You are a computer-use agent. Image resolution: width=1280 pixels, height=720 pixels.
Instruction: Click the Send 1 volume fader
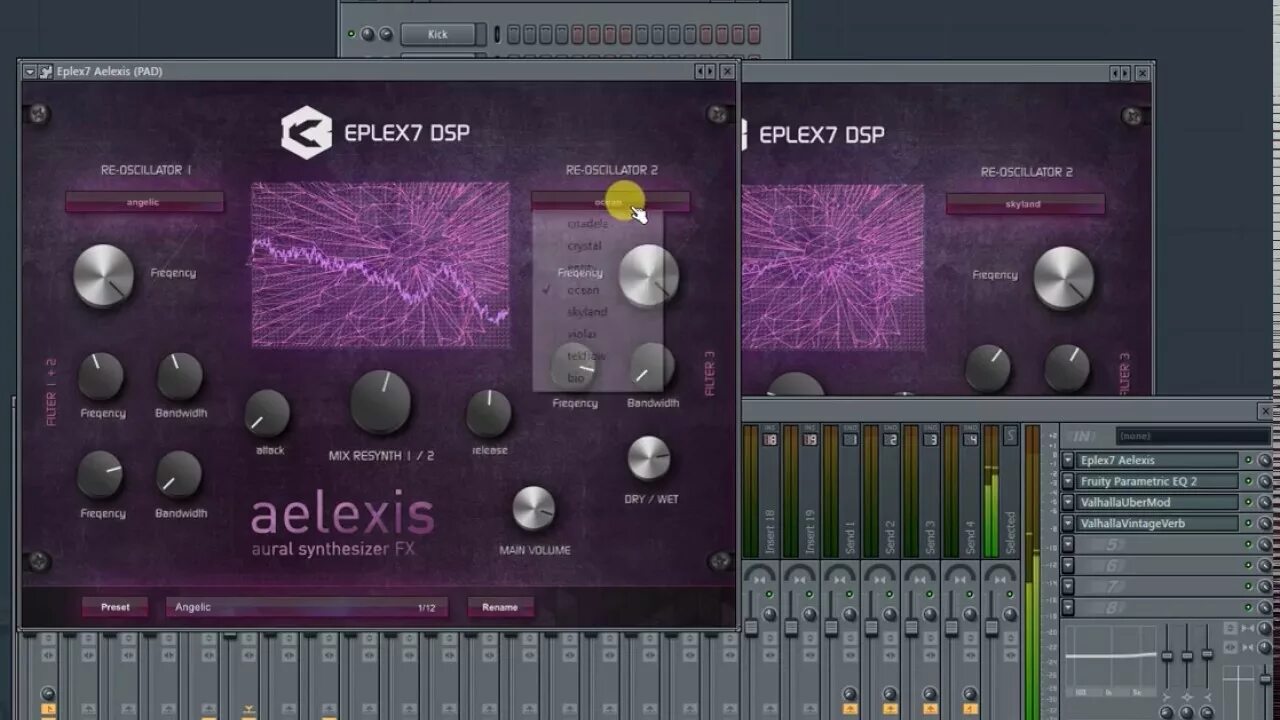point(831,627)
